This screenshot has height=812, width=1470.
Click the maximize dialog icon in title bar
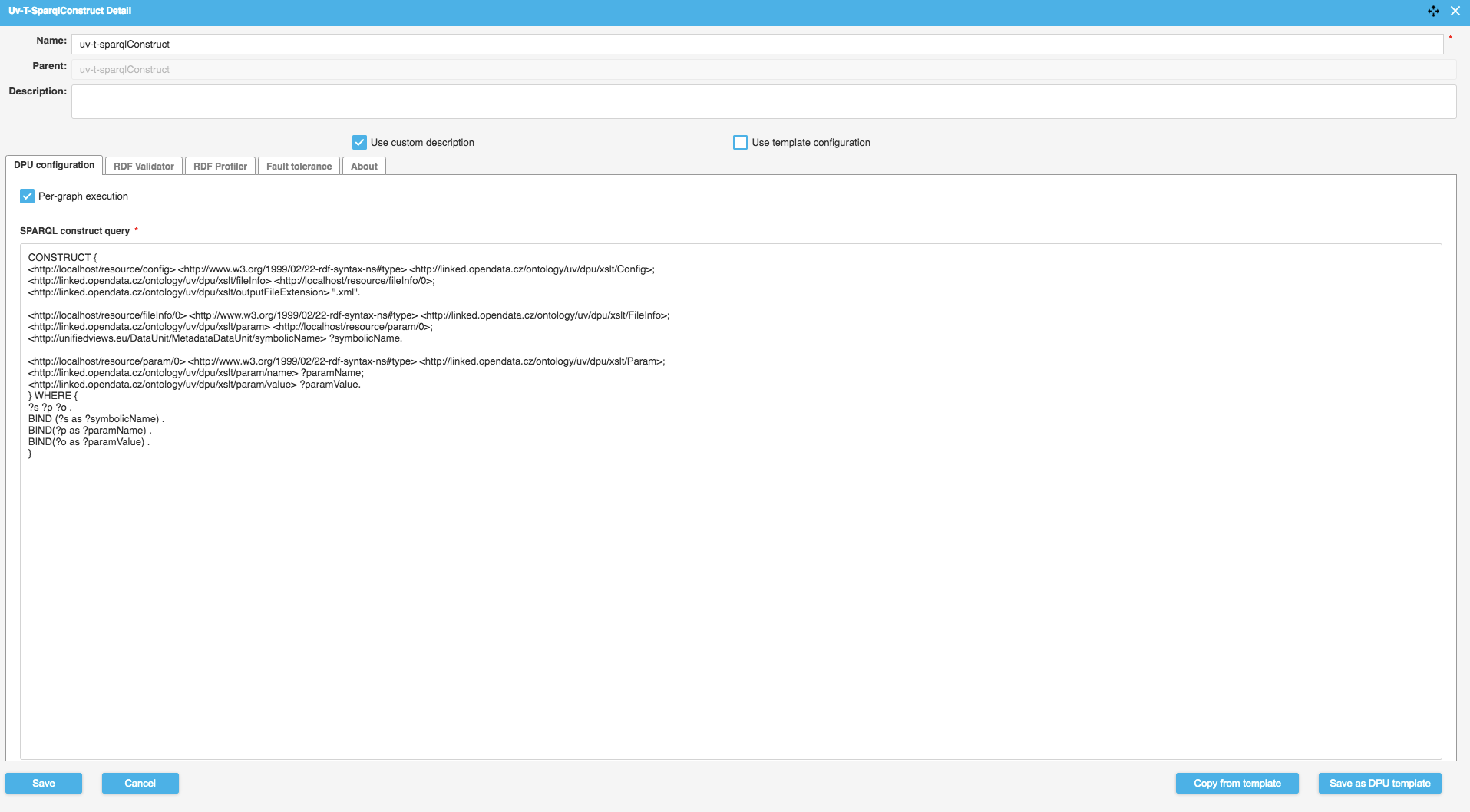click(1433, 11)
